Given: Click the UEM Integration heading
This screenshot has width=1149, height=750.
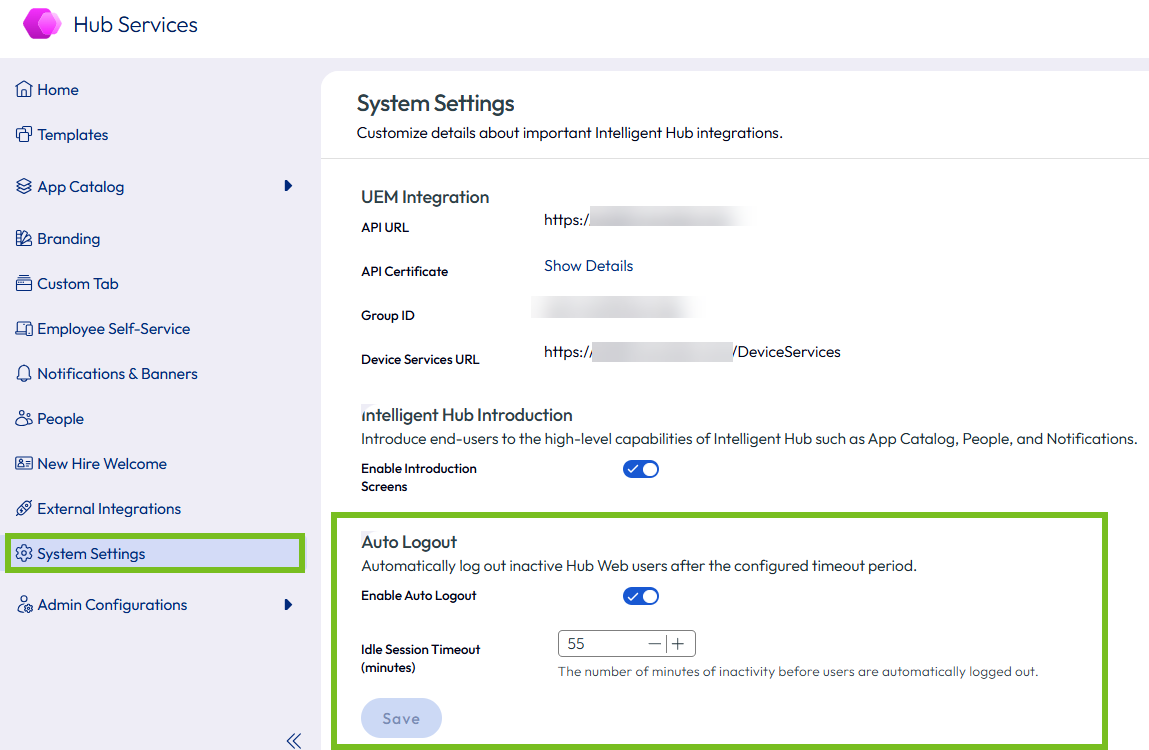Looking at the screenshot, I should pos(425,197).
